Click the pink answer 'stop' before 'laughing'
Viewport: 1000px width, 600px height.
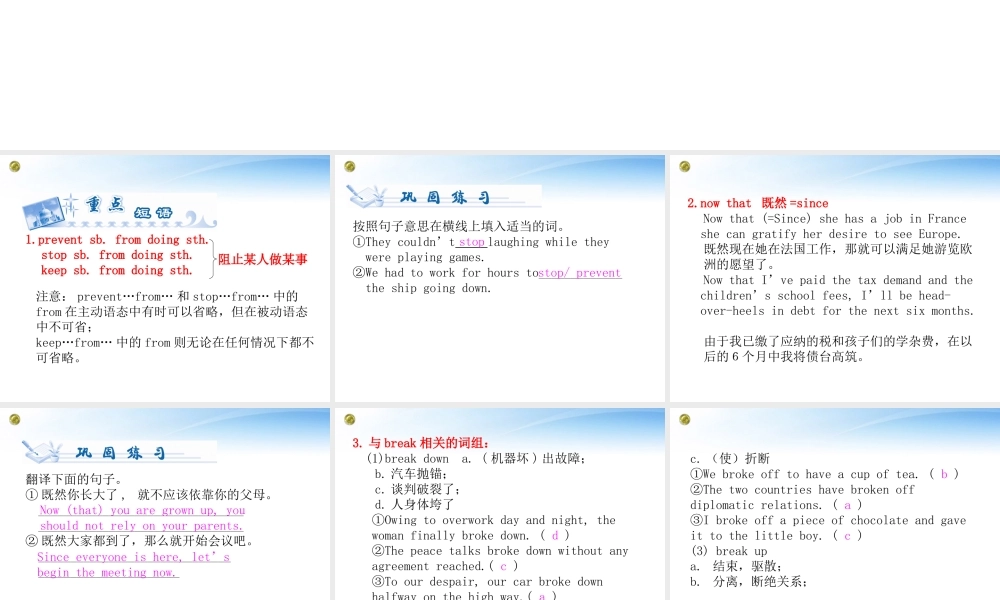pos(472,242)
